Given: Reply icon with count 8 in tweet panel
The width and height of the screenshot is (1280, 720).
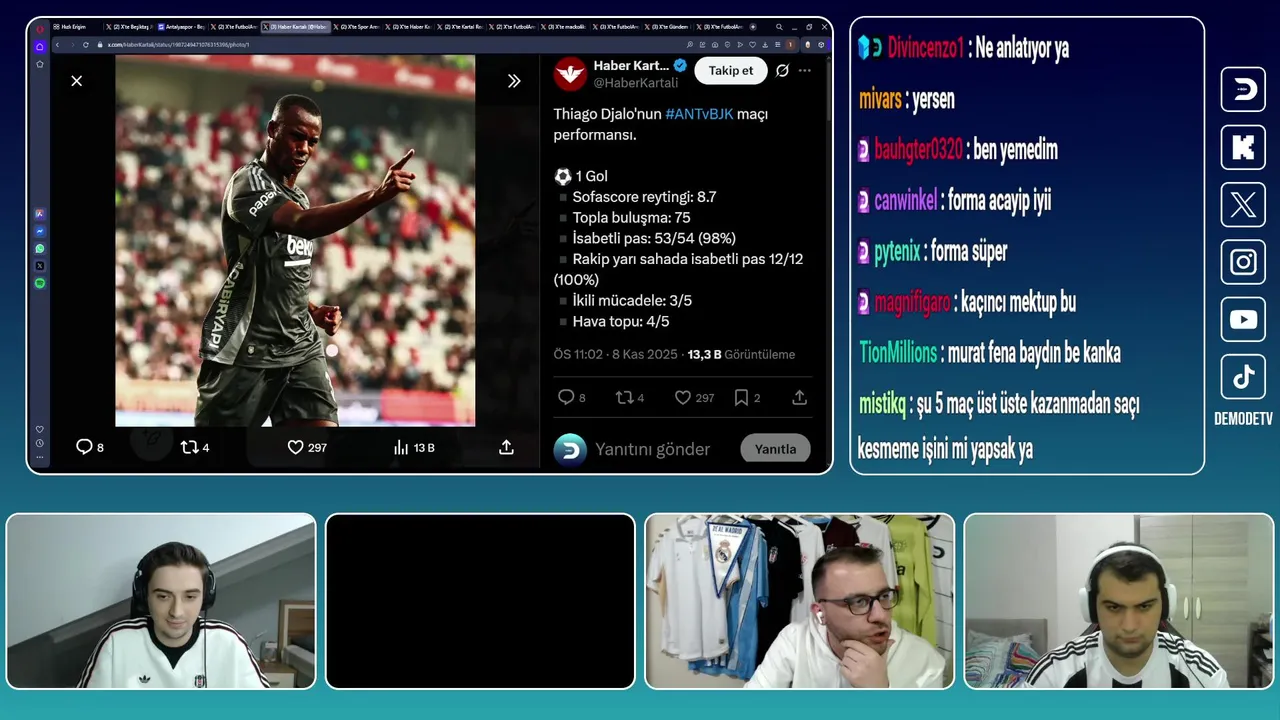Looking at the screenshot, I should (x=572, y=397).
